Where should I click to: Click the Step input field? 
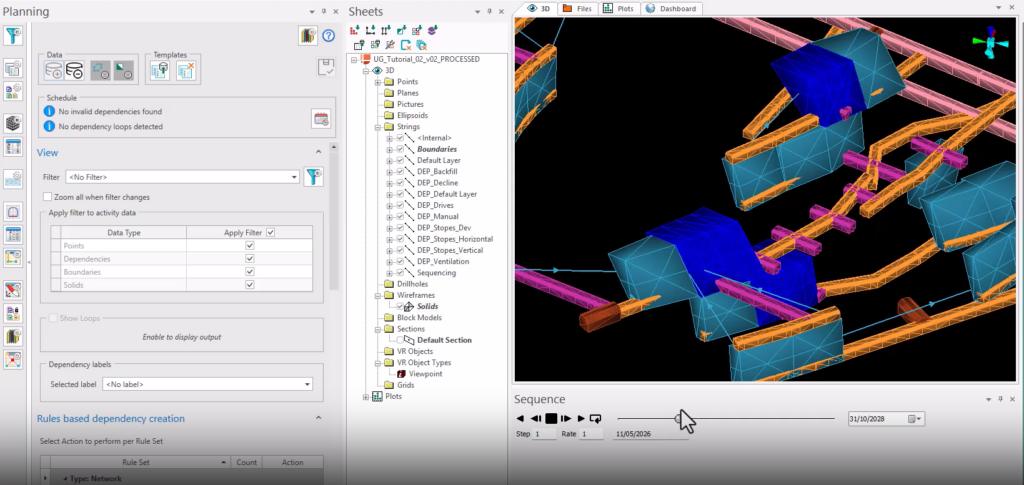543,434
